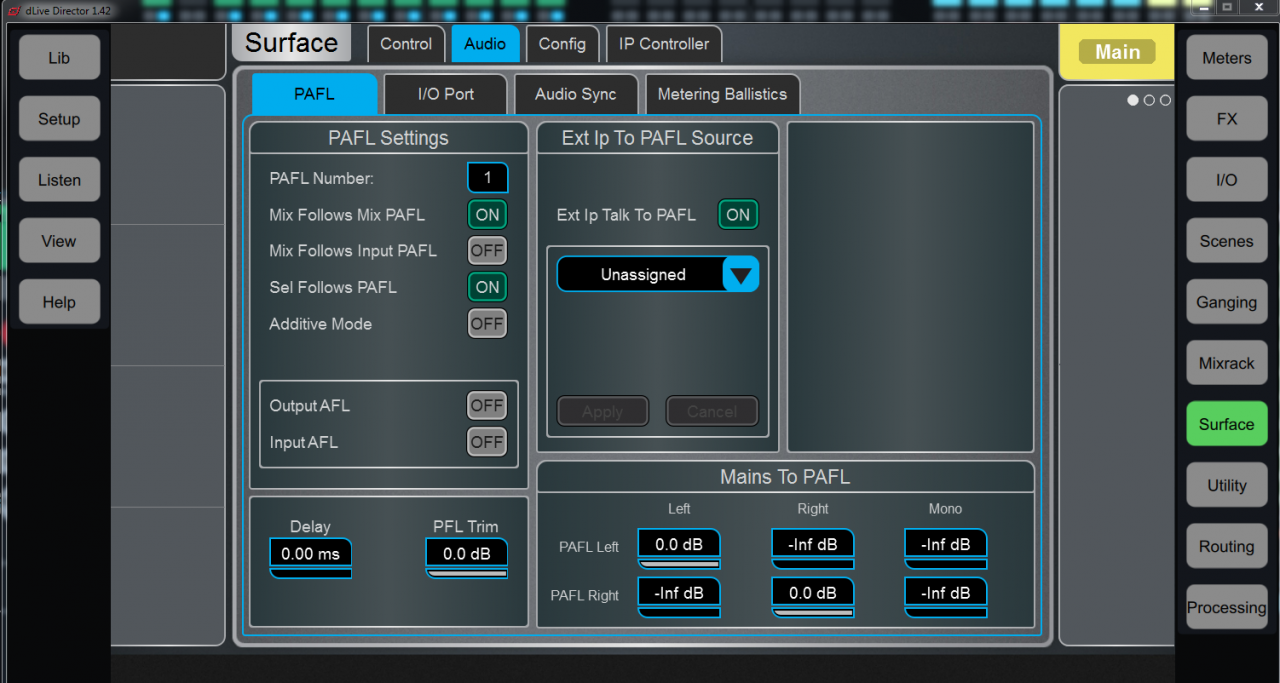1280x683 pixels.
Task: Click the Surface page title label
Action: (291, 43)
